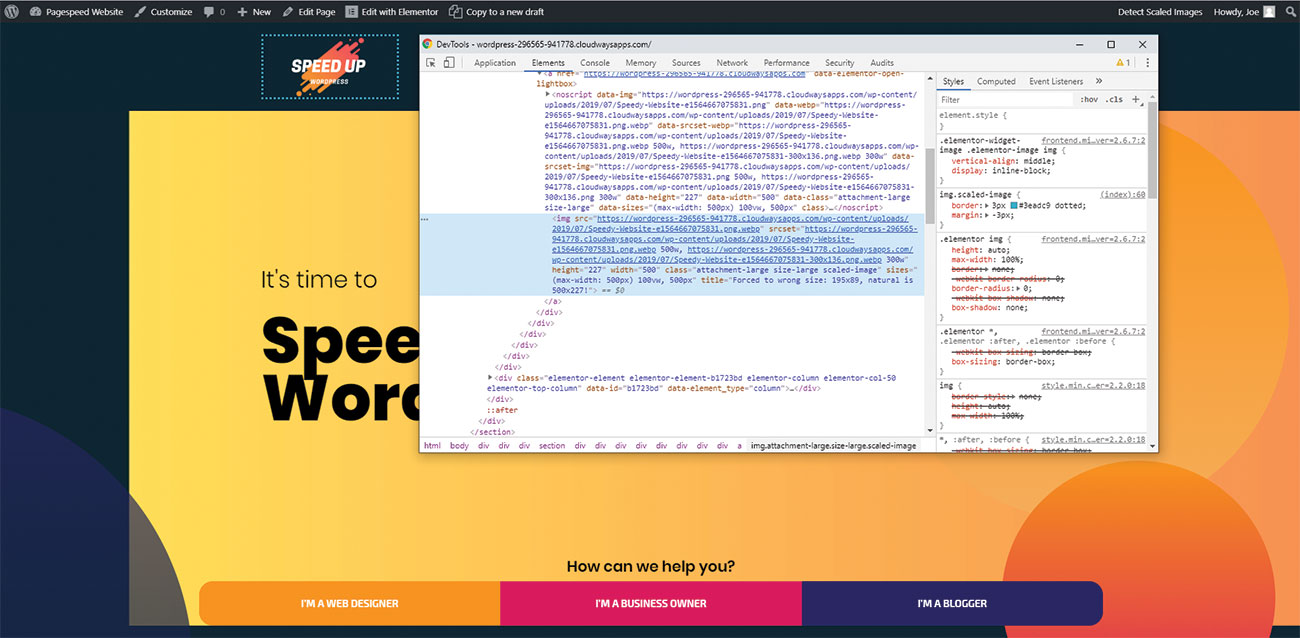1300x638 pixels.
Task: Open the WordPress logo menu
Action: click(x=12, y=12)
